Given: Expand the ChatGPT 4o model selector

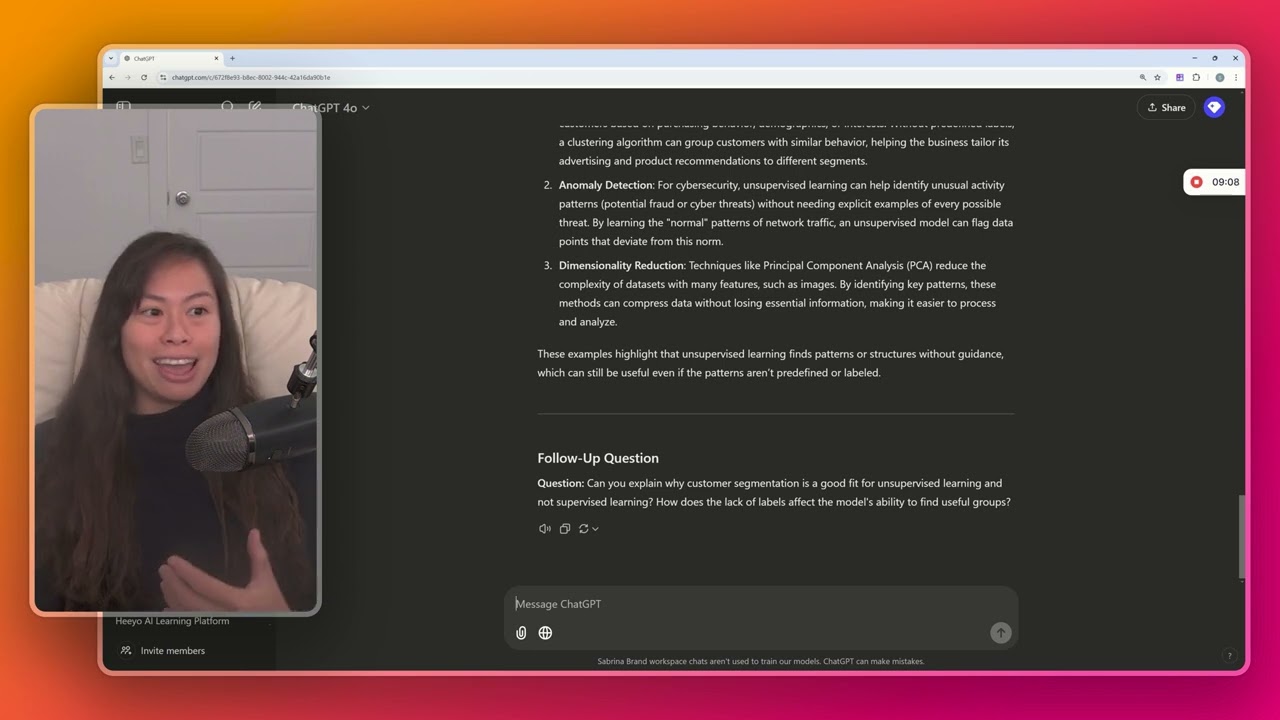Looking at the screenshot, I should (x=331, y=107).
